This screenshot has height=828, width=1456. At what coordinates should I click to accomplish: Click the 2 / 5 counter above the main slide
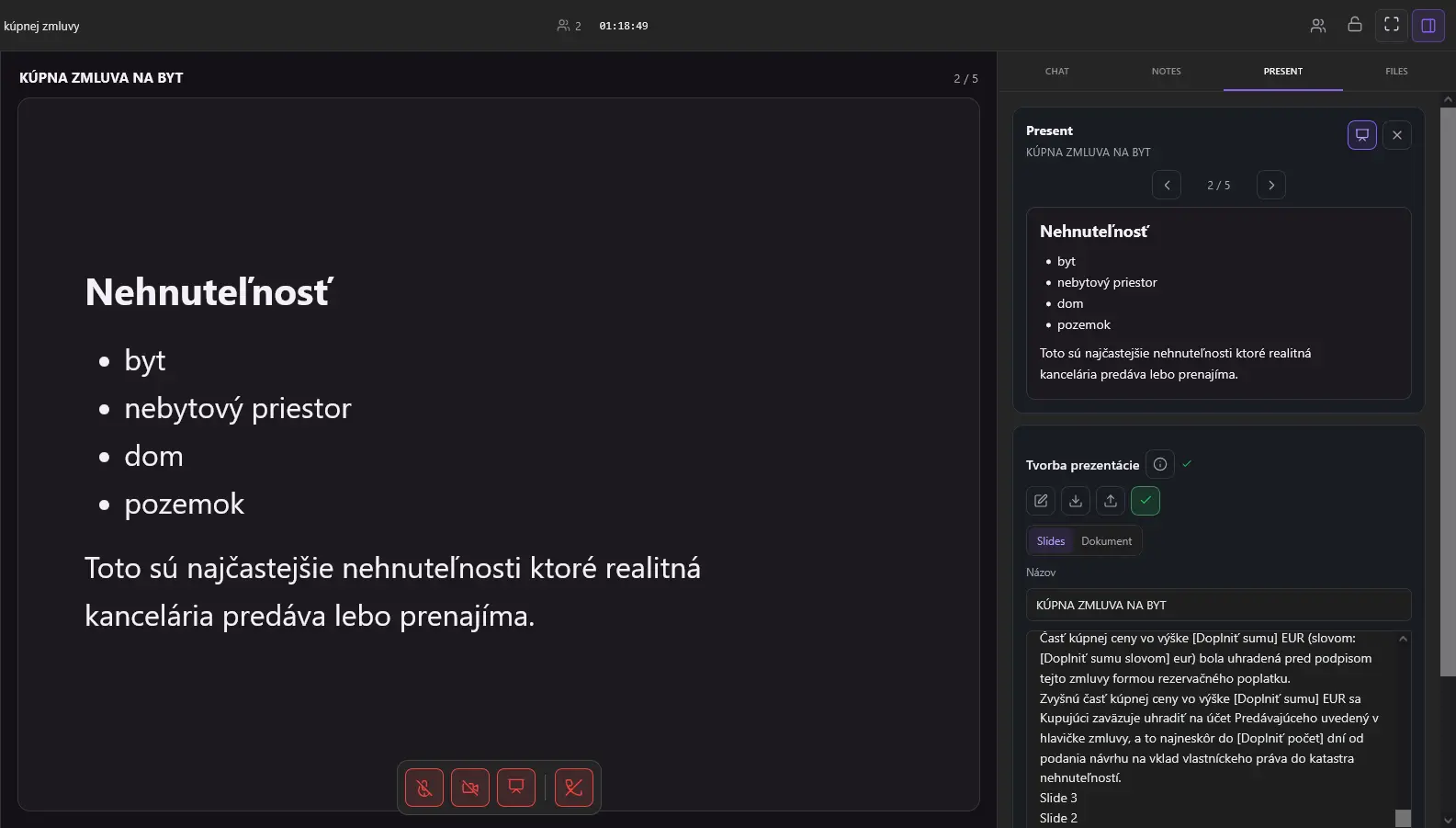pyautogui.click(x=965, y=79)
